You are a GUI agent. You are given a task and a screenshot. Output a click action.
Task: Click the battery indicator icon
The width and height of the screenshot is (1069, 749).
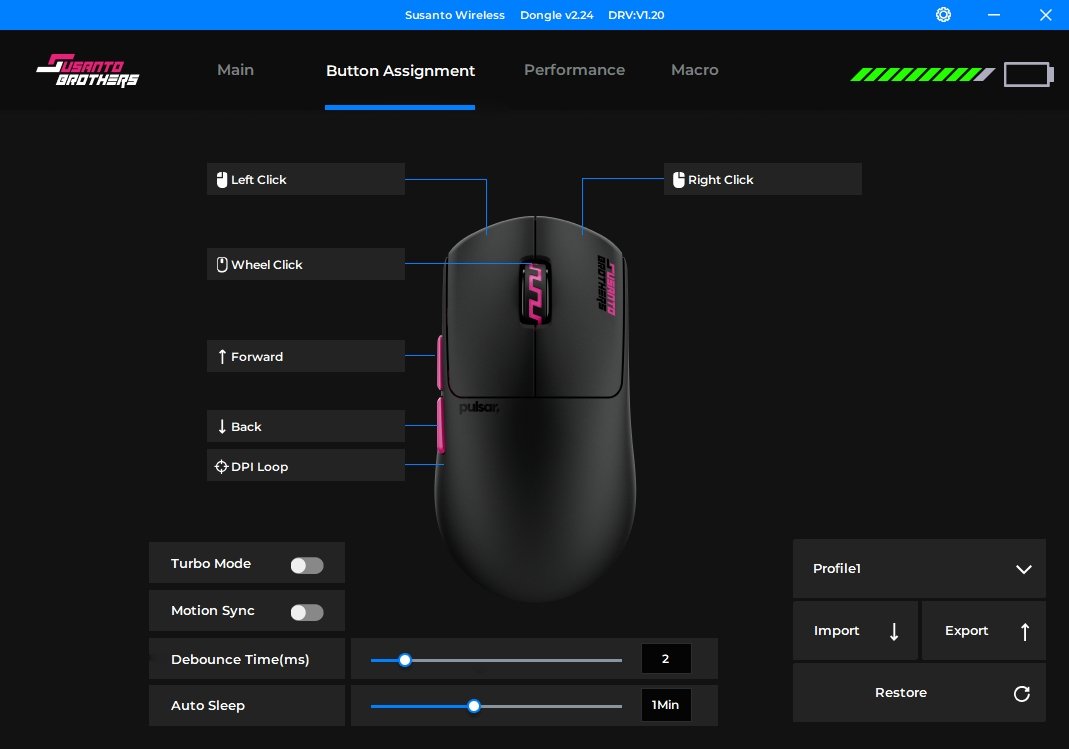tap(1029, 74)
